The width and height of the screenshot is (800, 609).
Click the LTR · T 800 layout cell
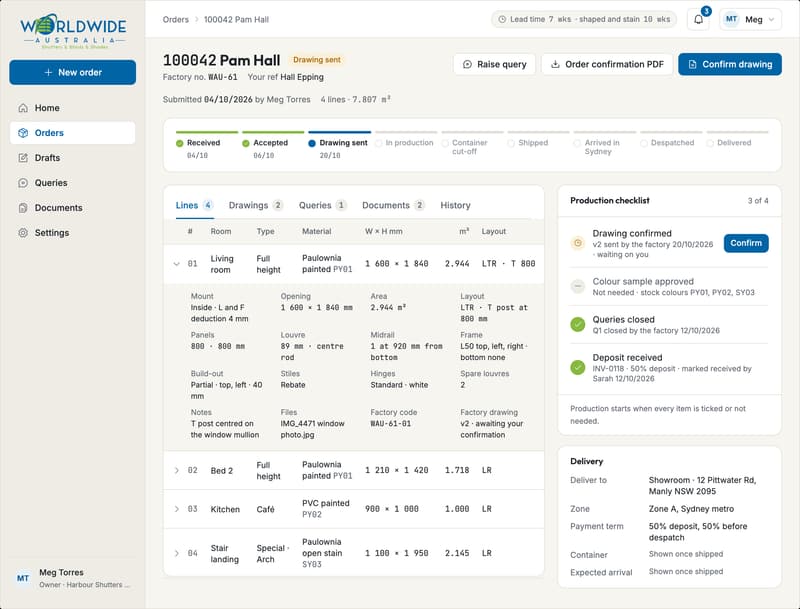pyautogui.click(x=508, y=264)
